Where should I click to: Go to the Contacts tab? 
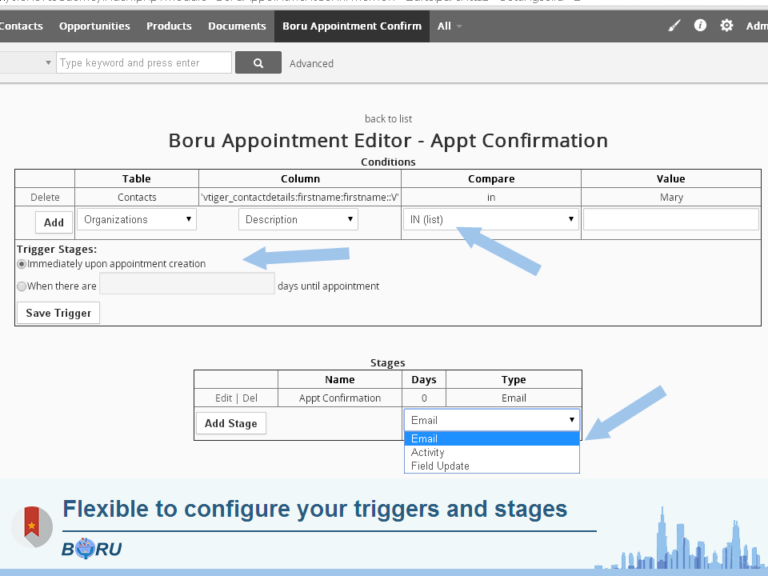click(21, 26)
